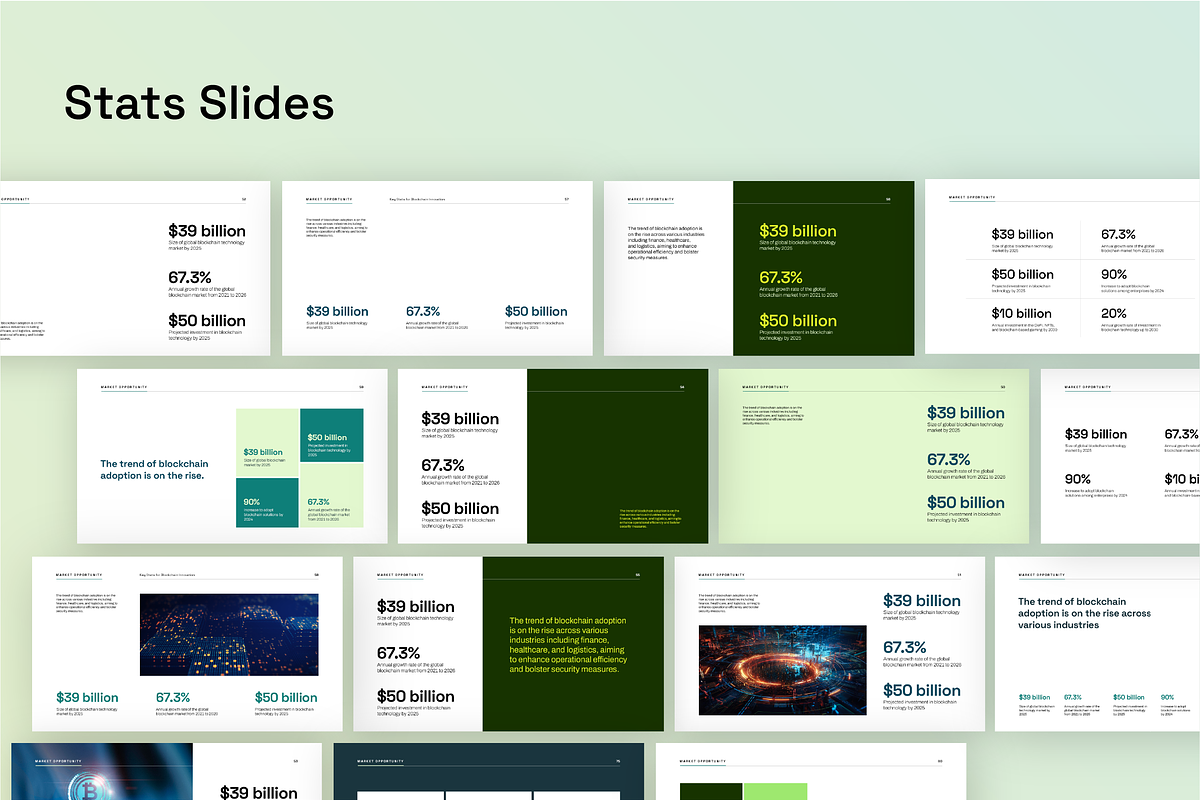Click the "Stats Slides" heading
1200x800 pixels.
(x=199, y=104)
